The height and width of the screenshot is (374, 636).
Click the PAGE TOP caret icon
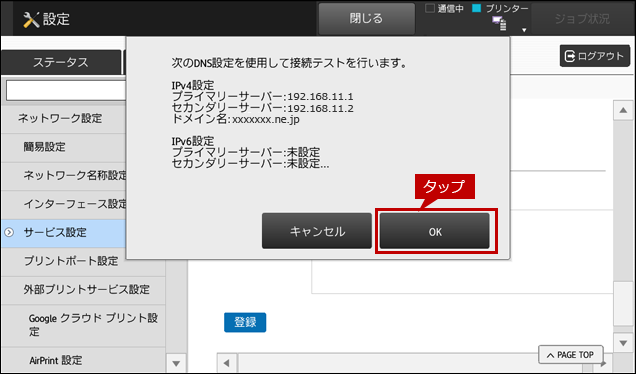click(550, 355)
